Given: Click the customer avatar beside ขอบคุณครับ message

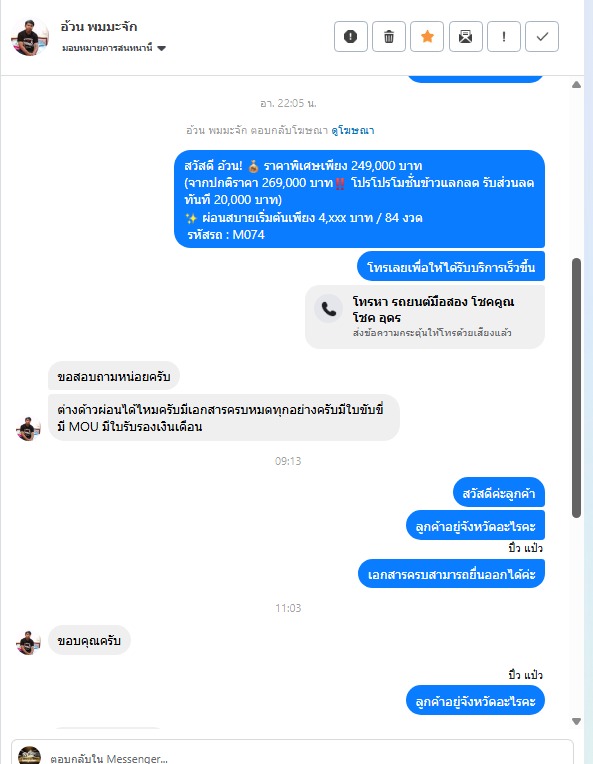Looking at the screenshot, I should [x=28, y=643].
